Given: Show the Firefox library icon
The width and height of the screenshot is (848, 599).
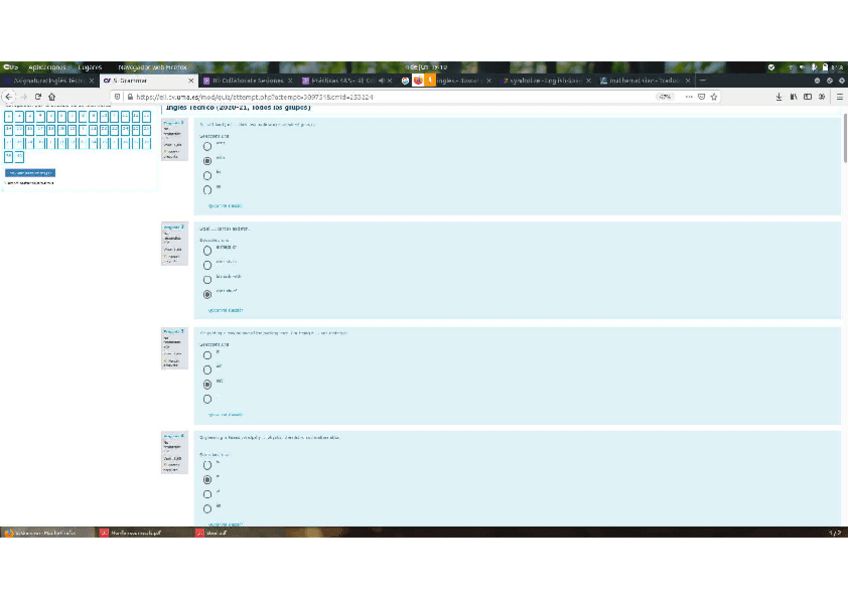Looking at the screenshot, I should click(794, 97).
